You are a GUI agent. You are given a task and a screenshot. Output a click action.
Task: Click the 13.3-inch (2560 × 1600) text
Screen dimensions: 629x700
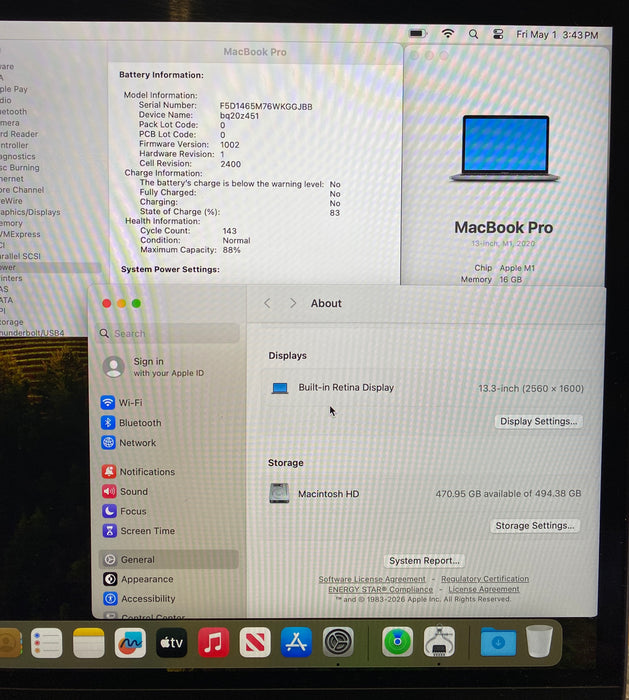coord(531,388)
